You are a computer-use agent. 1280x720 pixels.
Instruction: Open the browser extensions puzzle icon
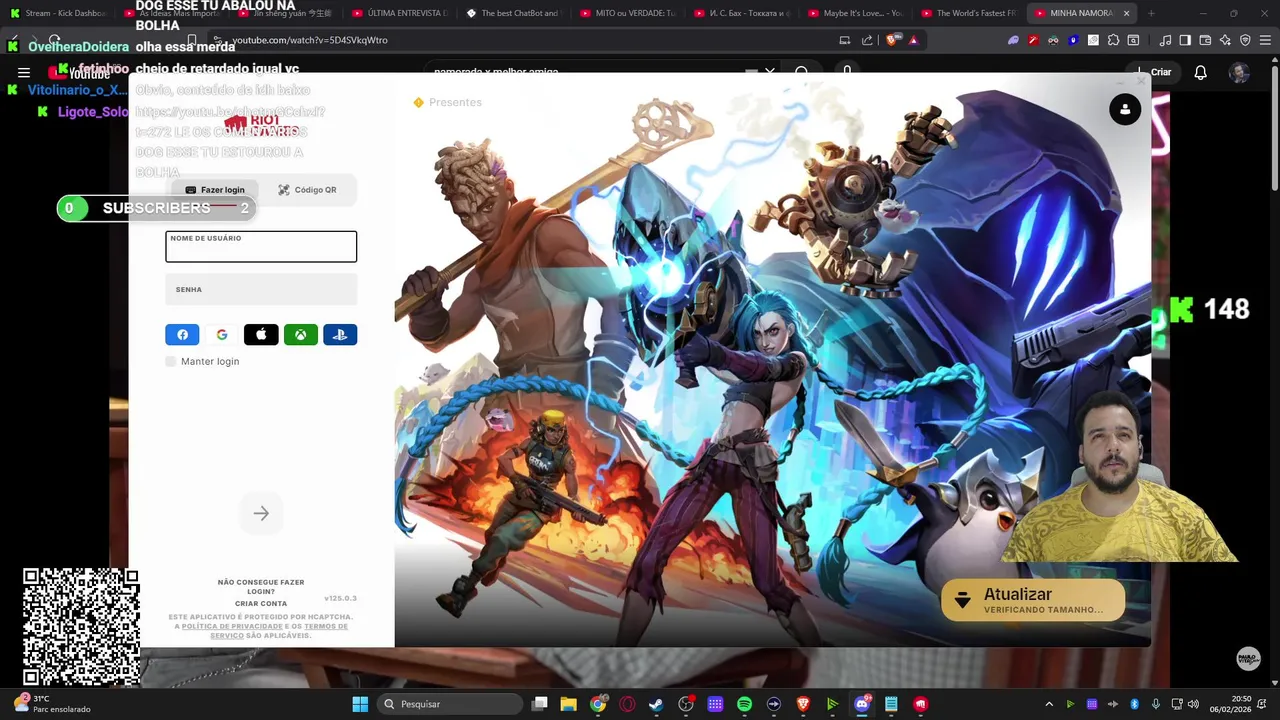[1113, 40]
